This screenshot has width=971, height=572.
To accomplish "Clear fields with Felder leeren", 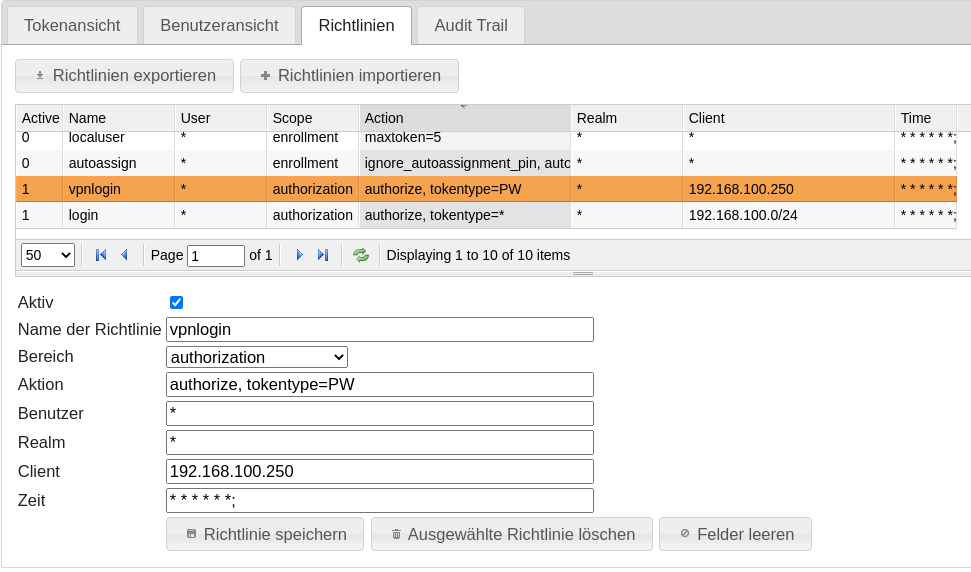I will [735, 534].
